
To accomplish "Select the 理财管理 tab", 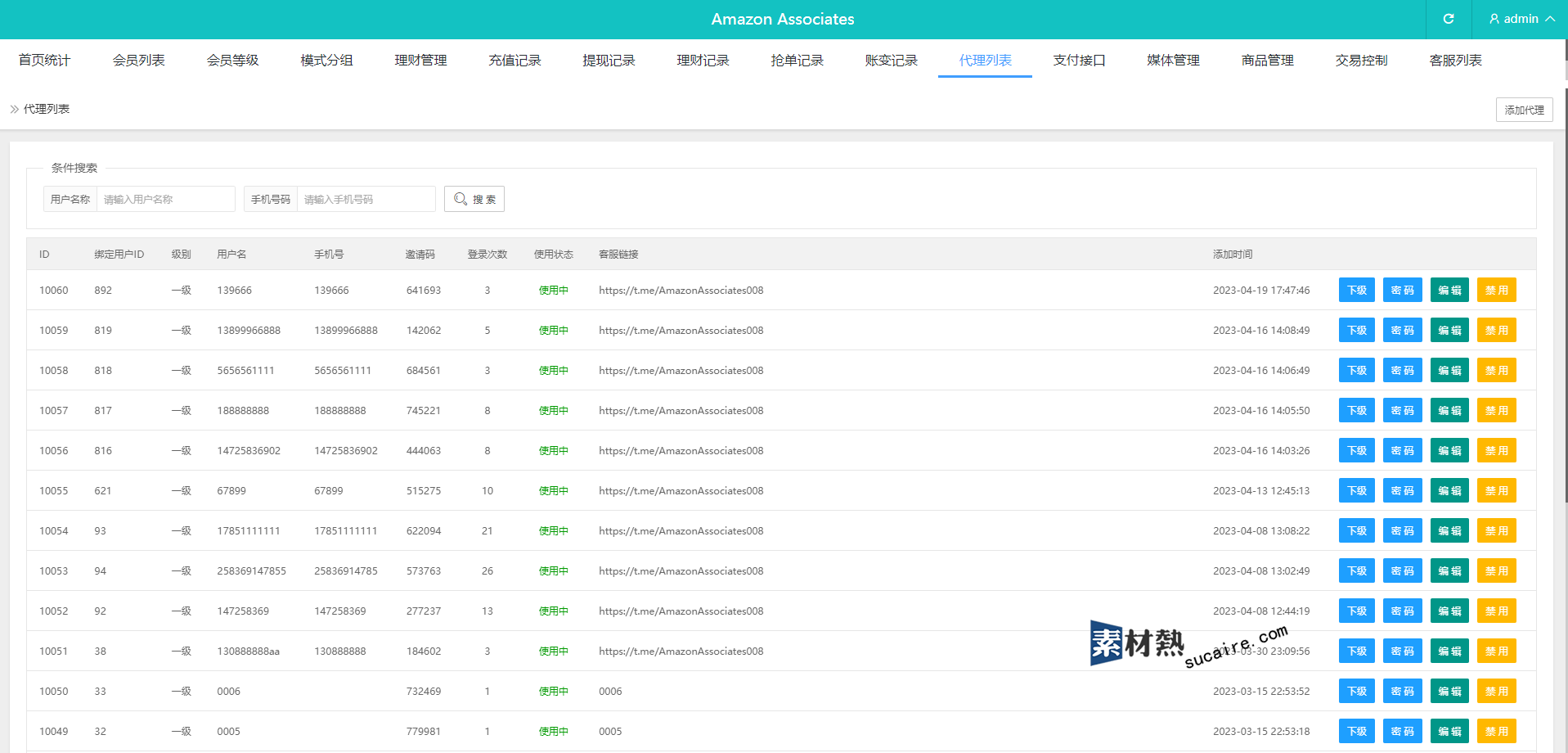I will (x=421, y=60).
